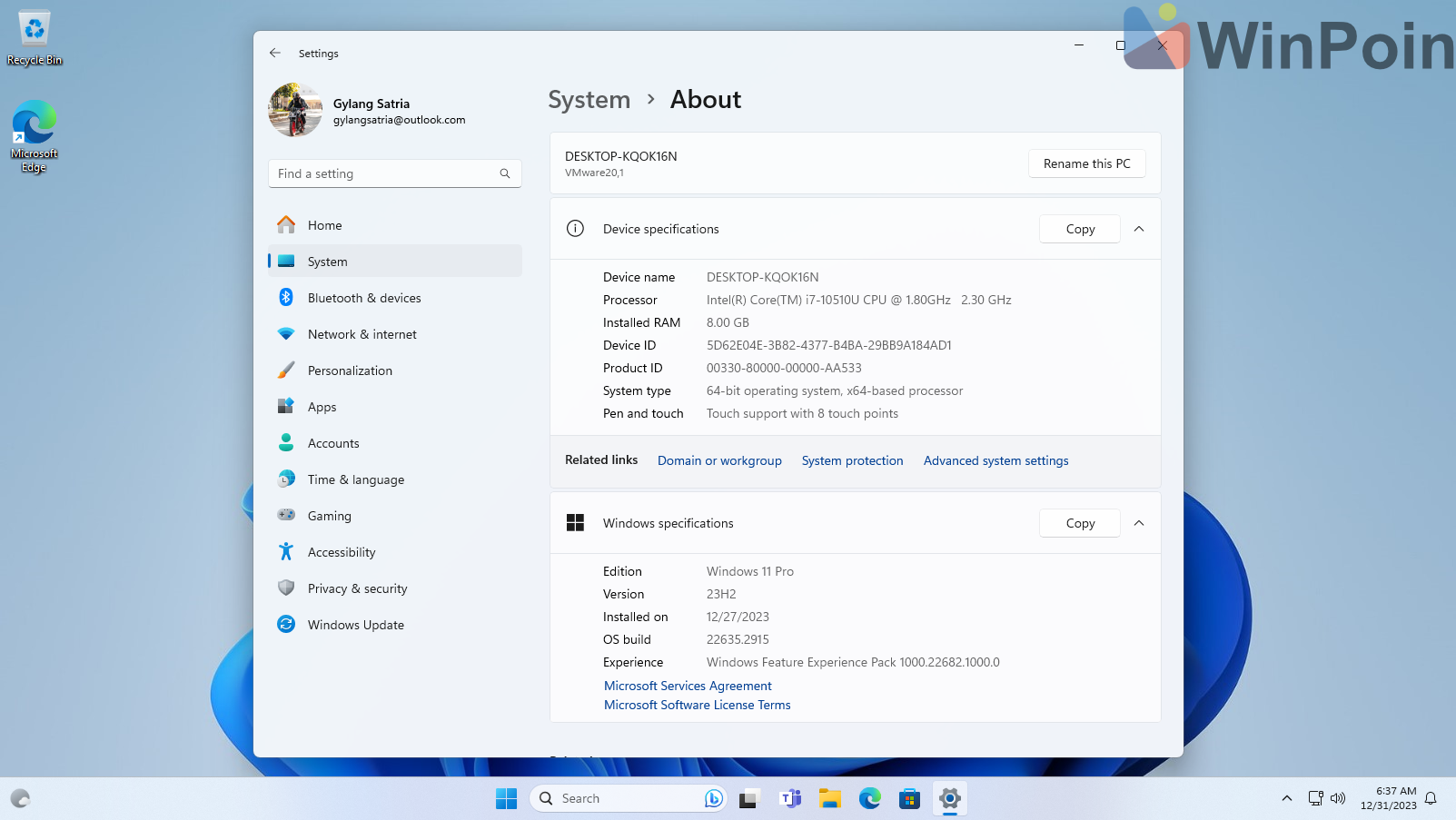Click the Find a setting search box
This screenshot has width=1456, height=820.
[386, 173]
